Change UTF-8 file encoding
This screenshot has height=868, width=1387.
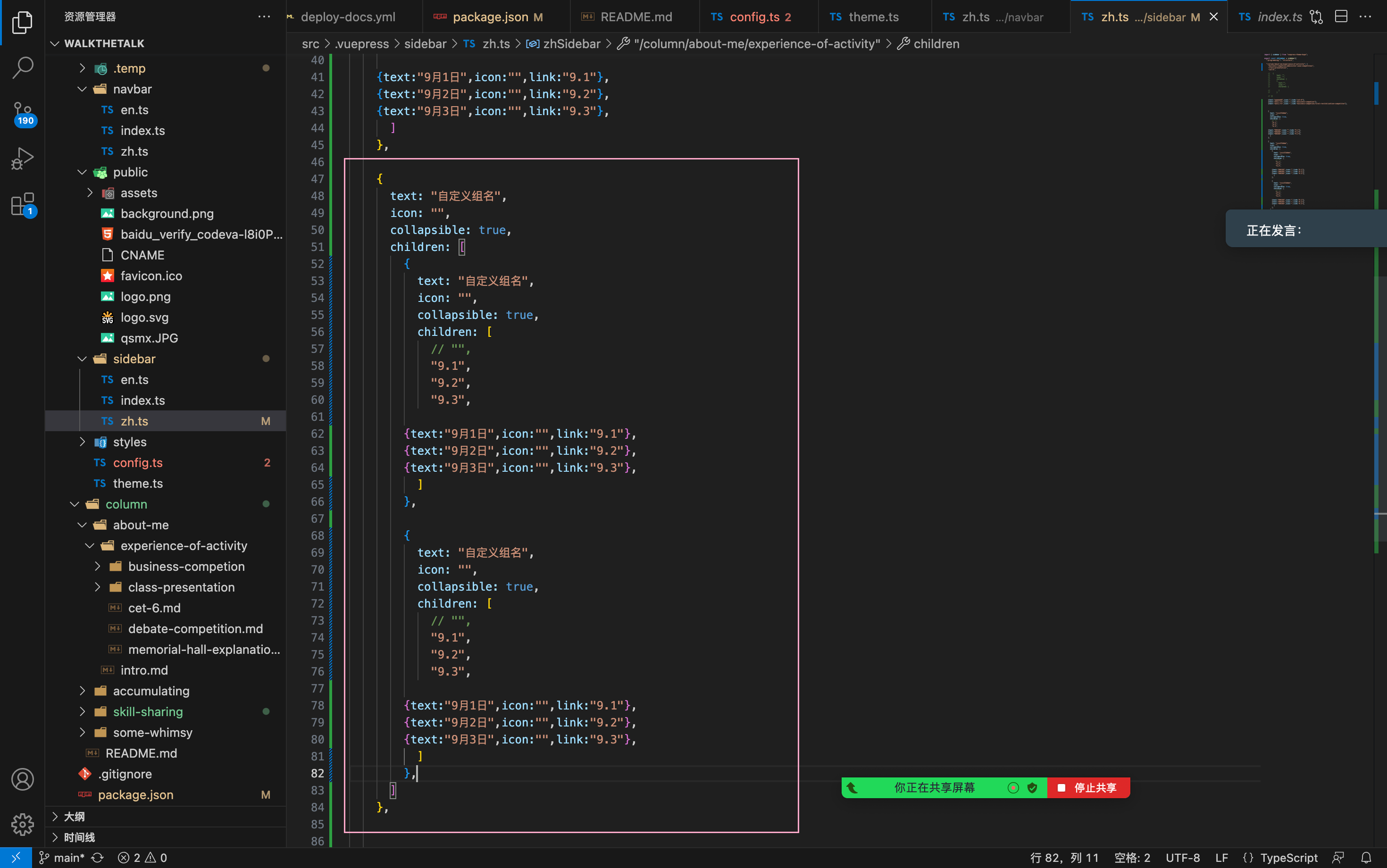pos(1183,857)
